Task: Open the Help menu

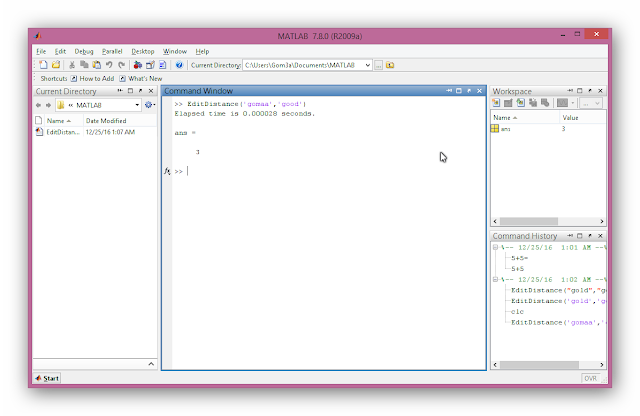Action: (x=202, y=51)
